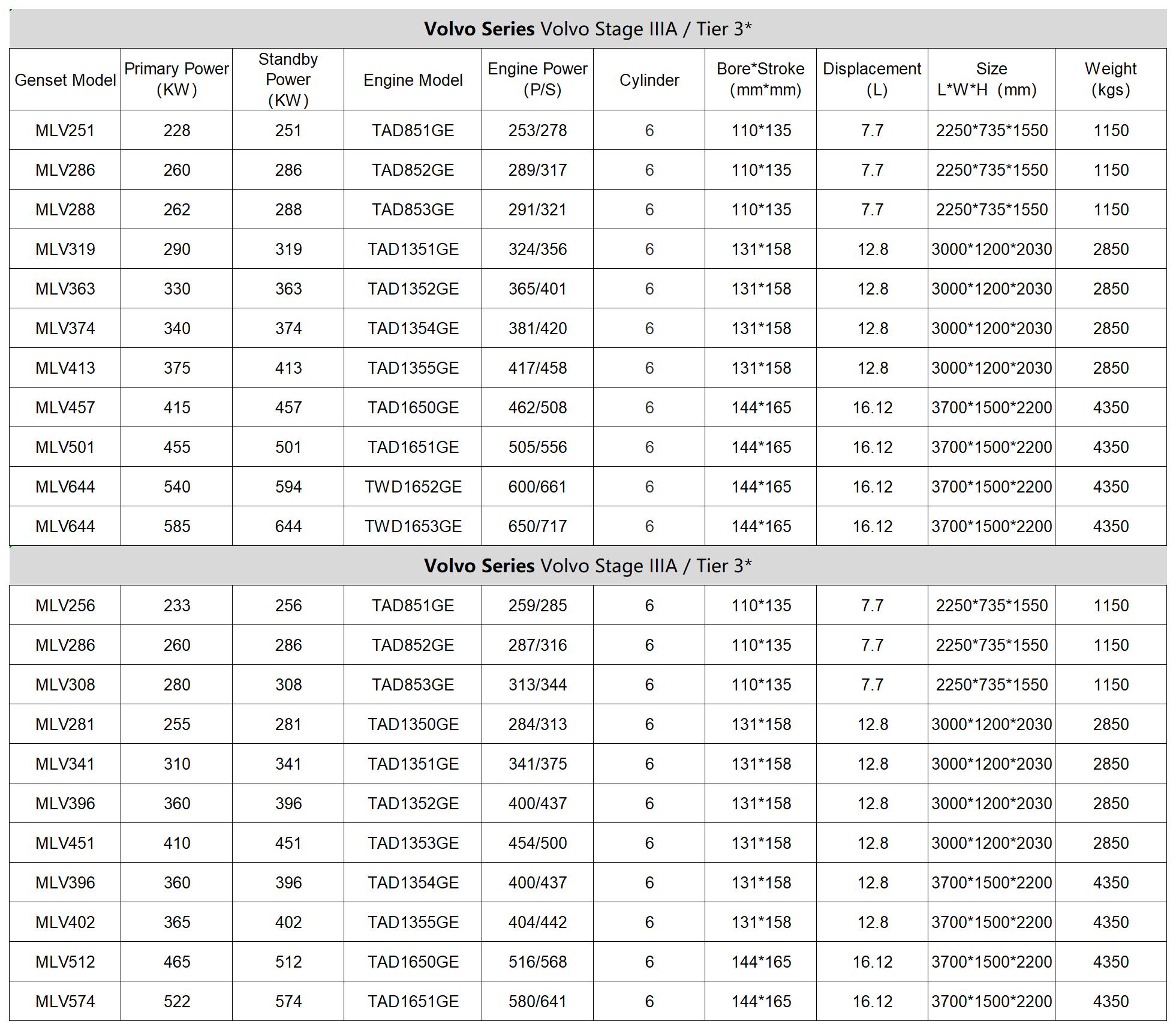This screenshot has height=1030, width=1176.
Task: Select the genset model cell 'MLV402'
Action: point(65,922)
